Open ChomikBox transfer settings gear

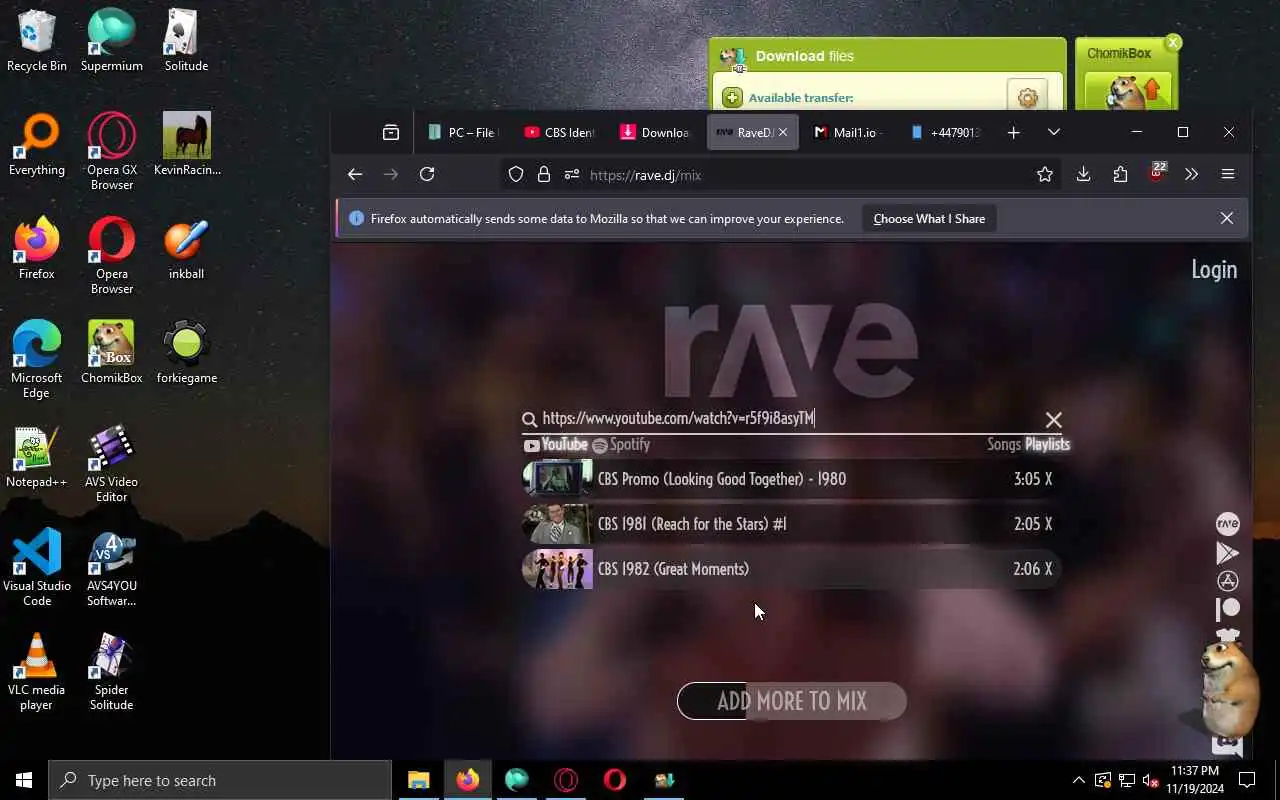[1027, 97]
